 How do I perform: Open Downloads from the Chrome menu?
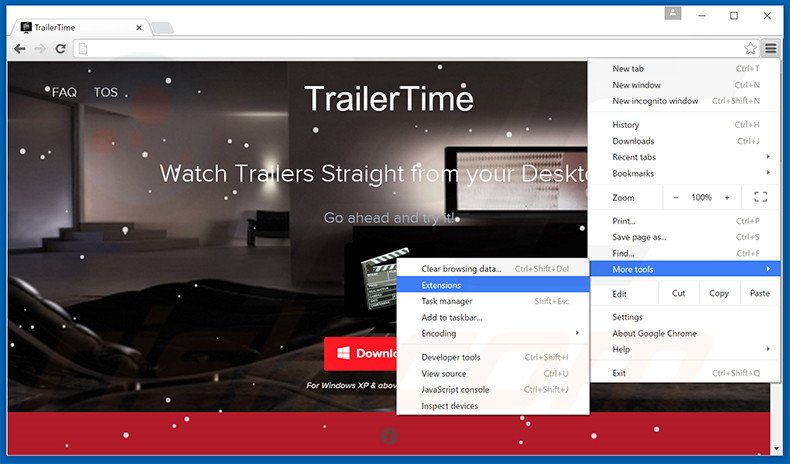tap(684, 141)
